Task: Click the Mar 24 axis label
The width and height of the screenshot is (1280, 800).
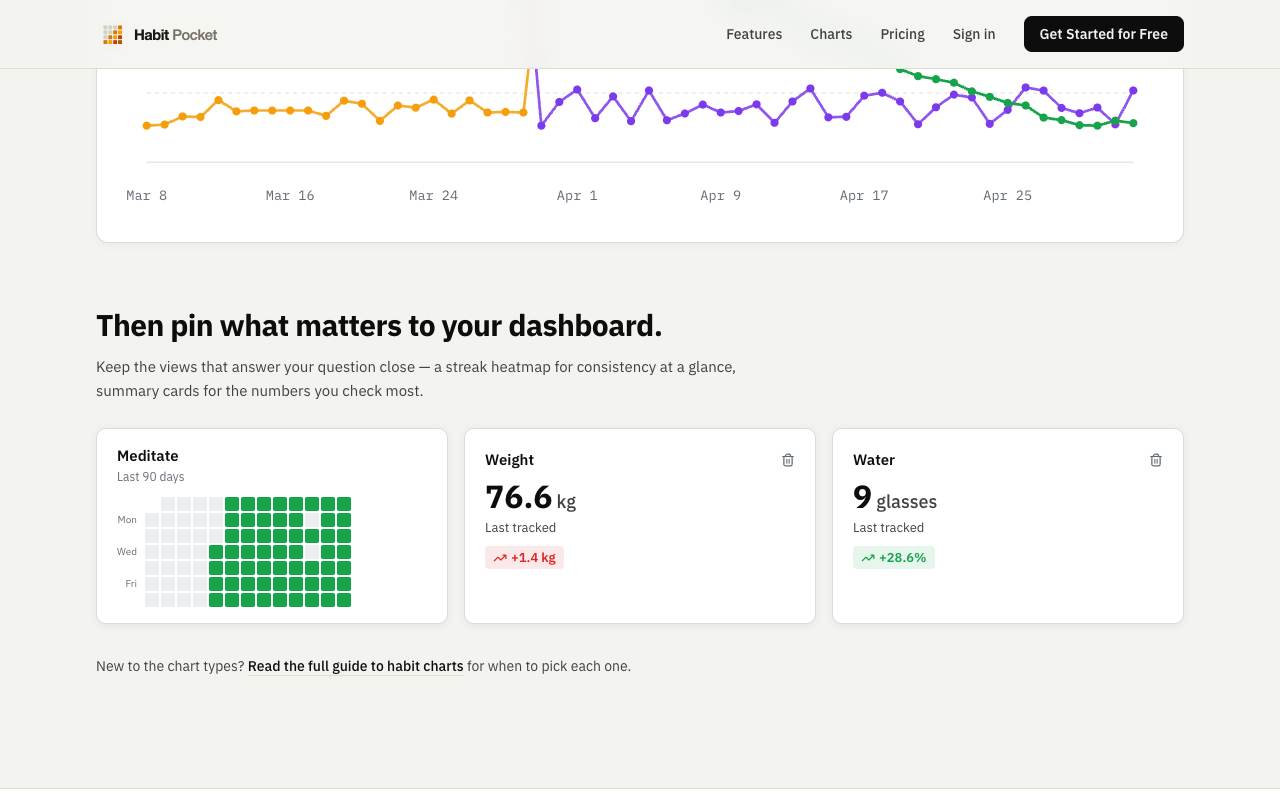Action: (x=434, y=196)
